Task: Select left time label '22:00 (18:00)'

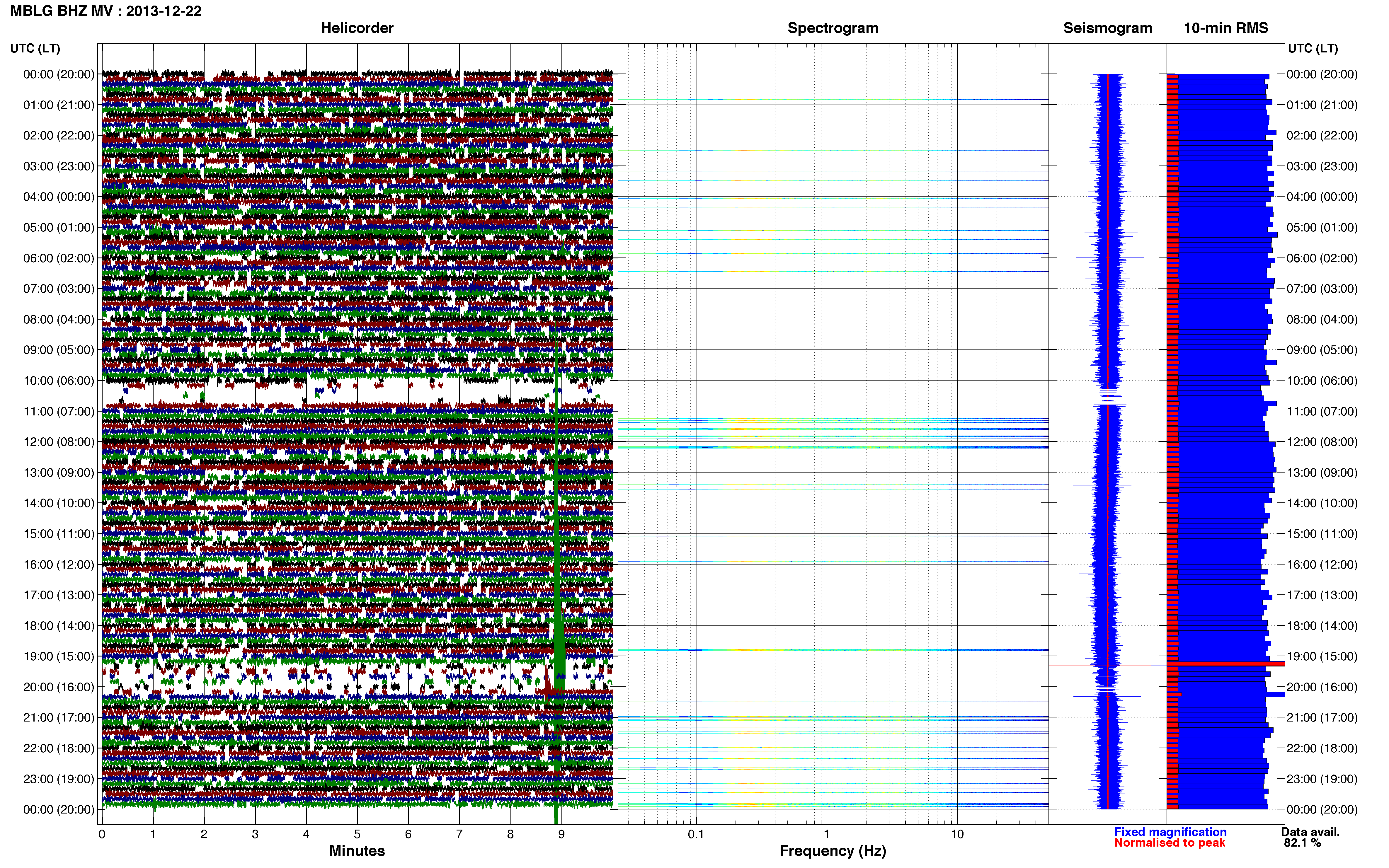Action: pos(59,748)
